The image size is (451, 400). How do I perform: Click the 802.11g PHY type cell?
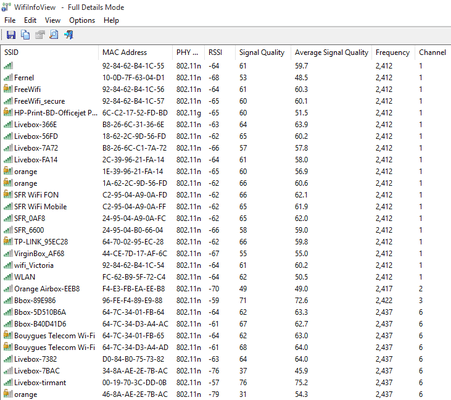189,113
